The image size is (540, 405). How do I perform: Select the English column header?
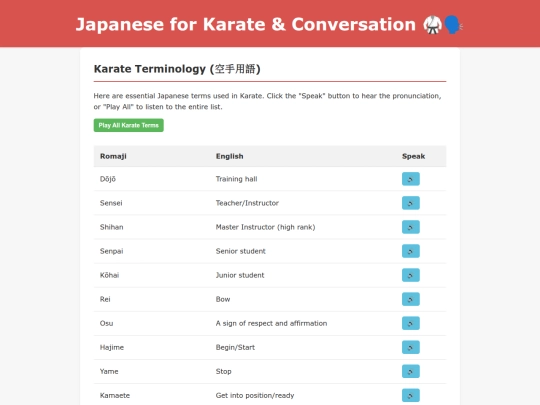click(x=229, y=156)
